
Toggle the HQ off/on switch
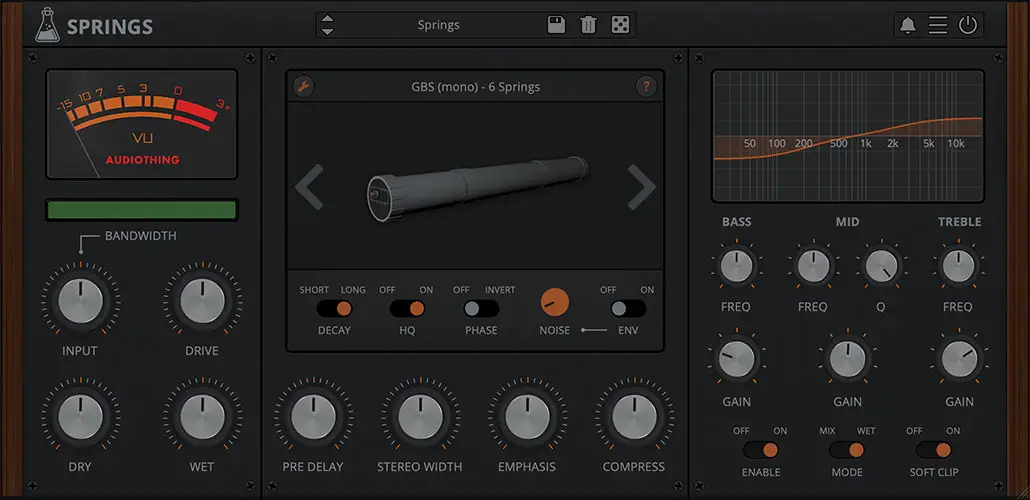(407, 309)
